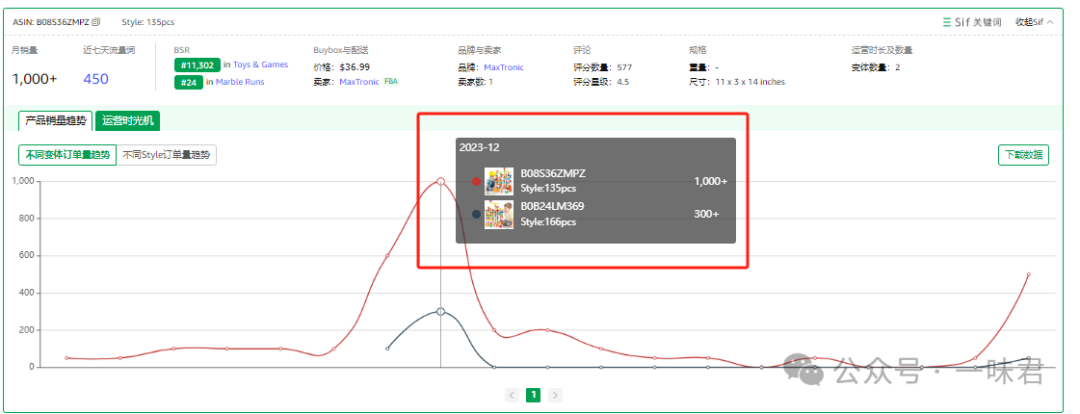The image size is (1080, 414).
Task: Go to the previous page with the left arrow
Action: pos(512,395)
